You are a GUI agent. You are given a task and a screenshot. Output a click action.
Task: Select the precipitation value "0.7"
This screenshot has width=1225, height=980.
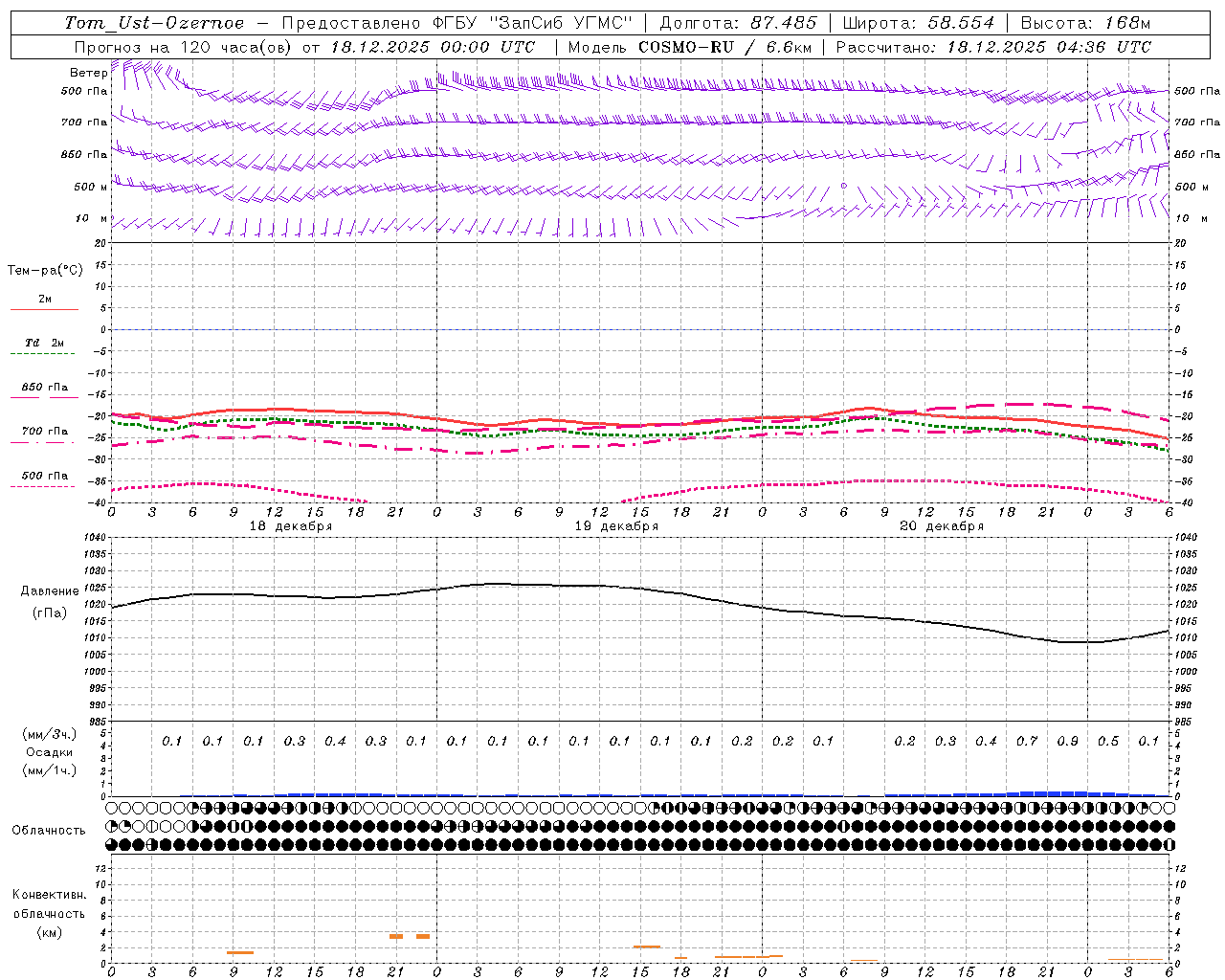pos(1027,741)
